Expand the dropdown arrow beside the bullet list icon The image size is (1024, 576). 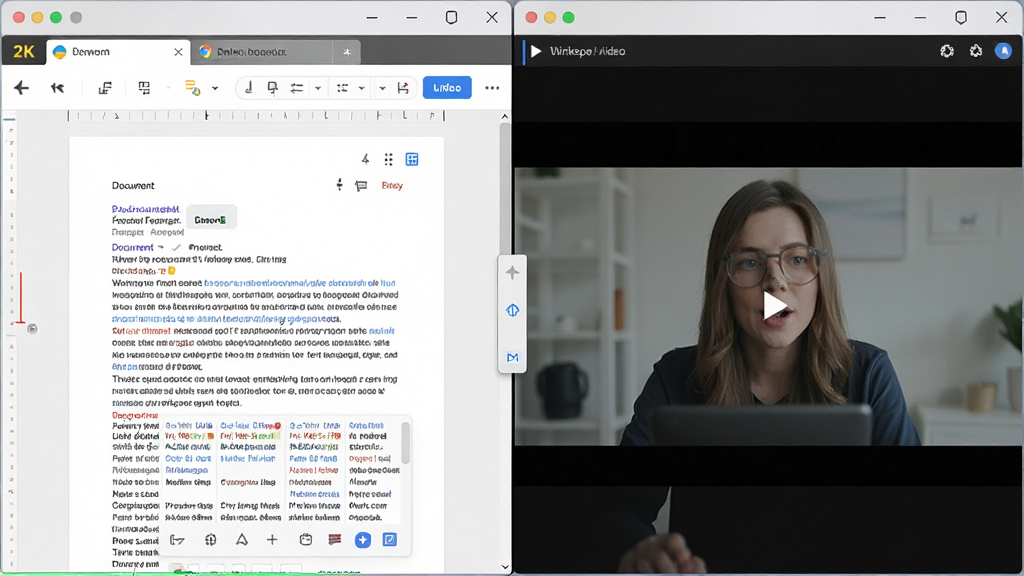(x=361, y=88)
